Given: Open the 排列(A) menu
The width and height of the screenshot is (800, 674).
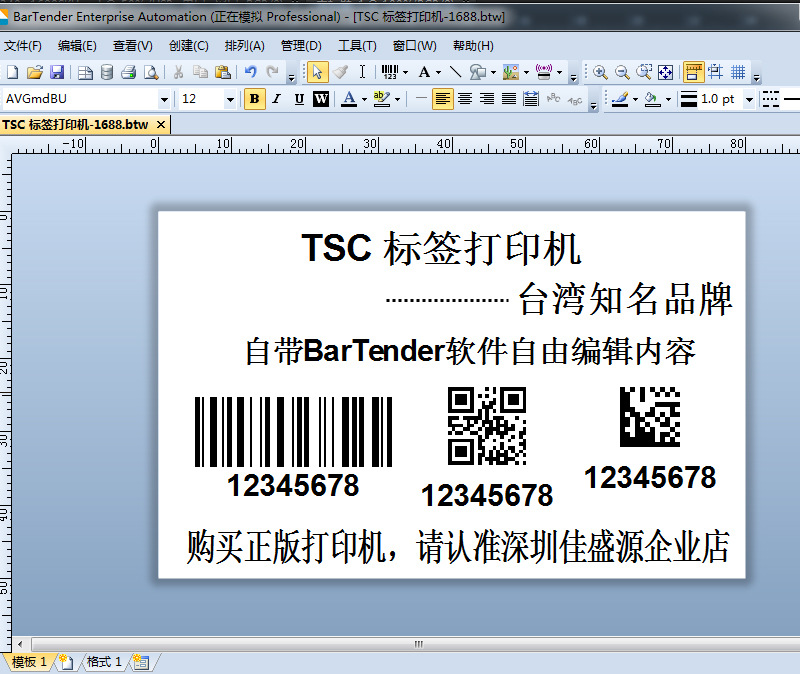Looking at the screenshot, I should coord(244,46).
